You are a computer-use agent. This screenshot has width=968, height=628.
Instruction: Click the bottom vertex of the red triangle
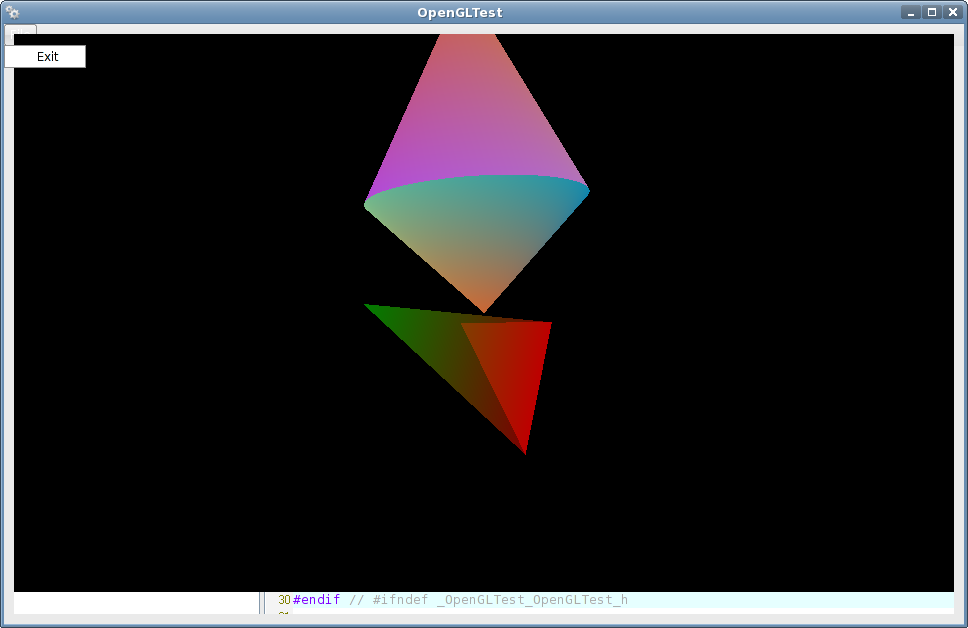pos(525,452)
